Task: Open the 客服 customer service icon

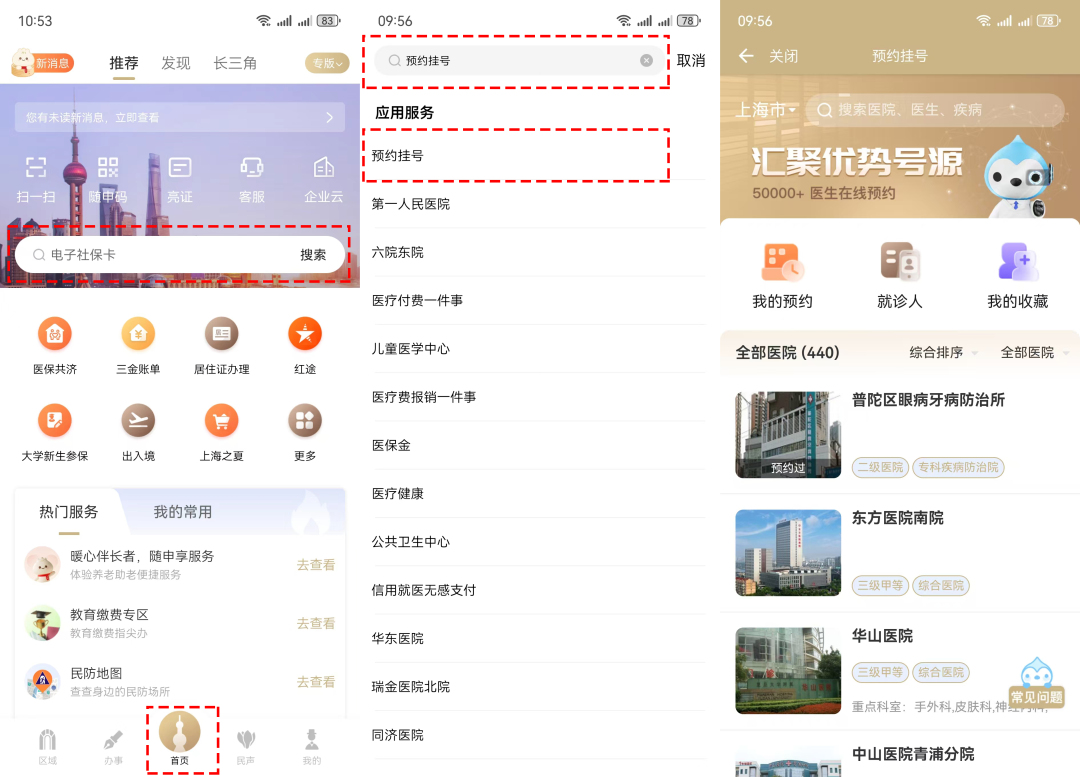Action: tap(251, 167)
